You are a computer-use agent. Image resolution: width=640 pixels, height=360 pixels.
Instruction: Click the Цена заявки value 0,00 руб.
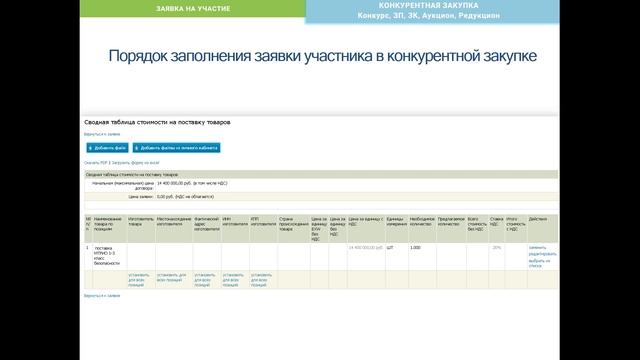coord(185,197)
